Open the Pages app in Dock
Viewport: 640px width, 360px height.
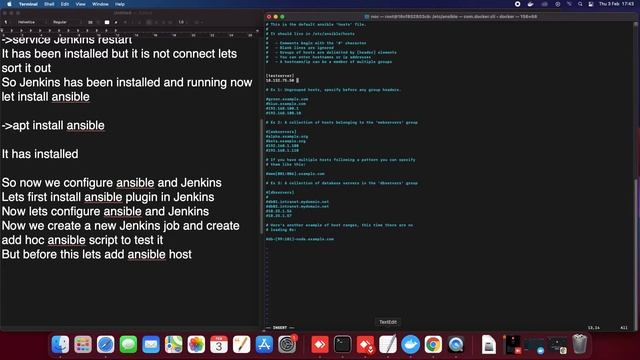(242, 344)
